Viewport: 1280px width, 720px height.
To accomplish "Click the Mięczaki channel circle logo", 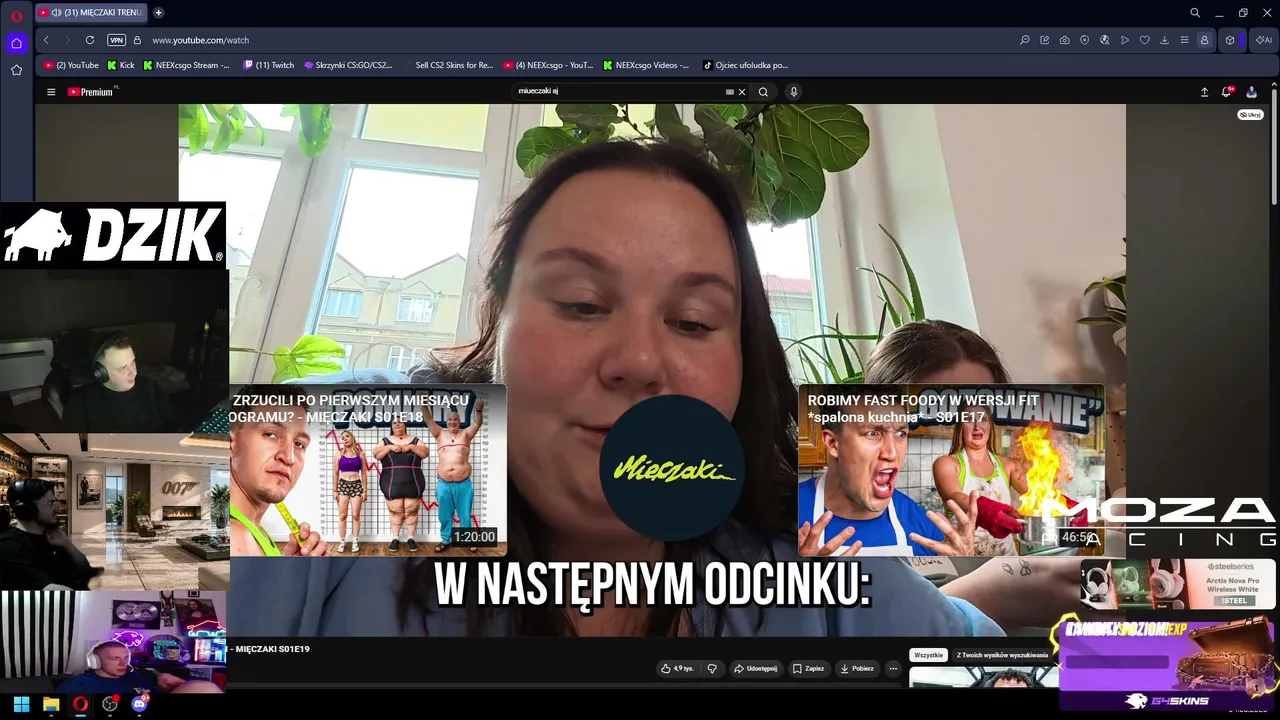I will 673,468.
